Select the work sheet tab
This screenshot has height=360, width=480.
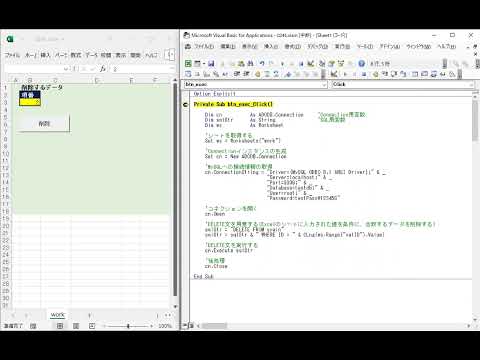coord(57,314)
